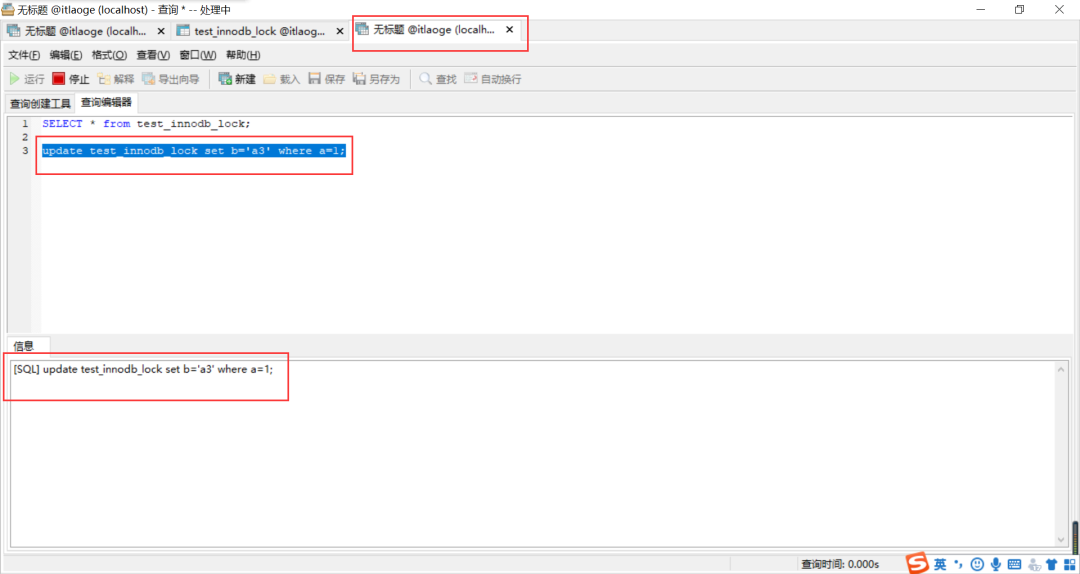
Task: Open the 导出向导 export wizard
Action: coord(171,79)
